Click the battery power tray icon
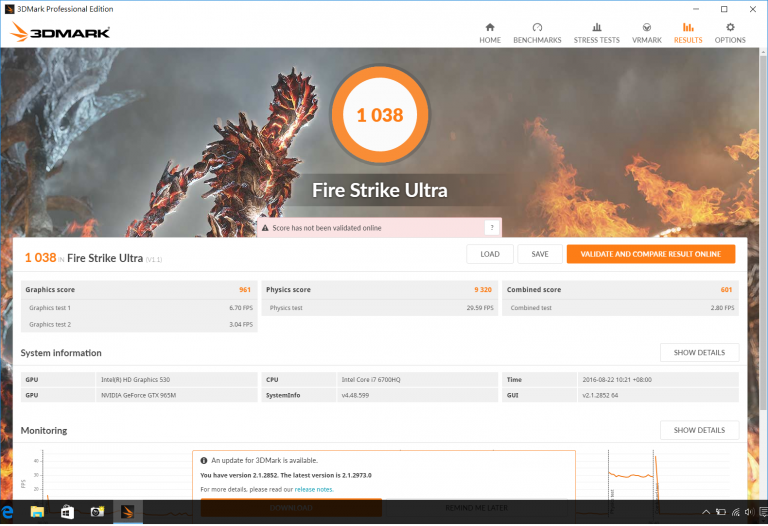Image resolution: width=768 pixels, height=526 pixels. (720, 512)
